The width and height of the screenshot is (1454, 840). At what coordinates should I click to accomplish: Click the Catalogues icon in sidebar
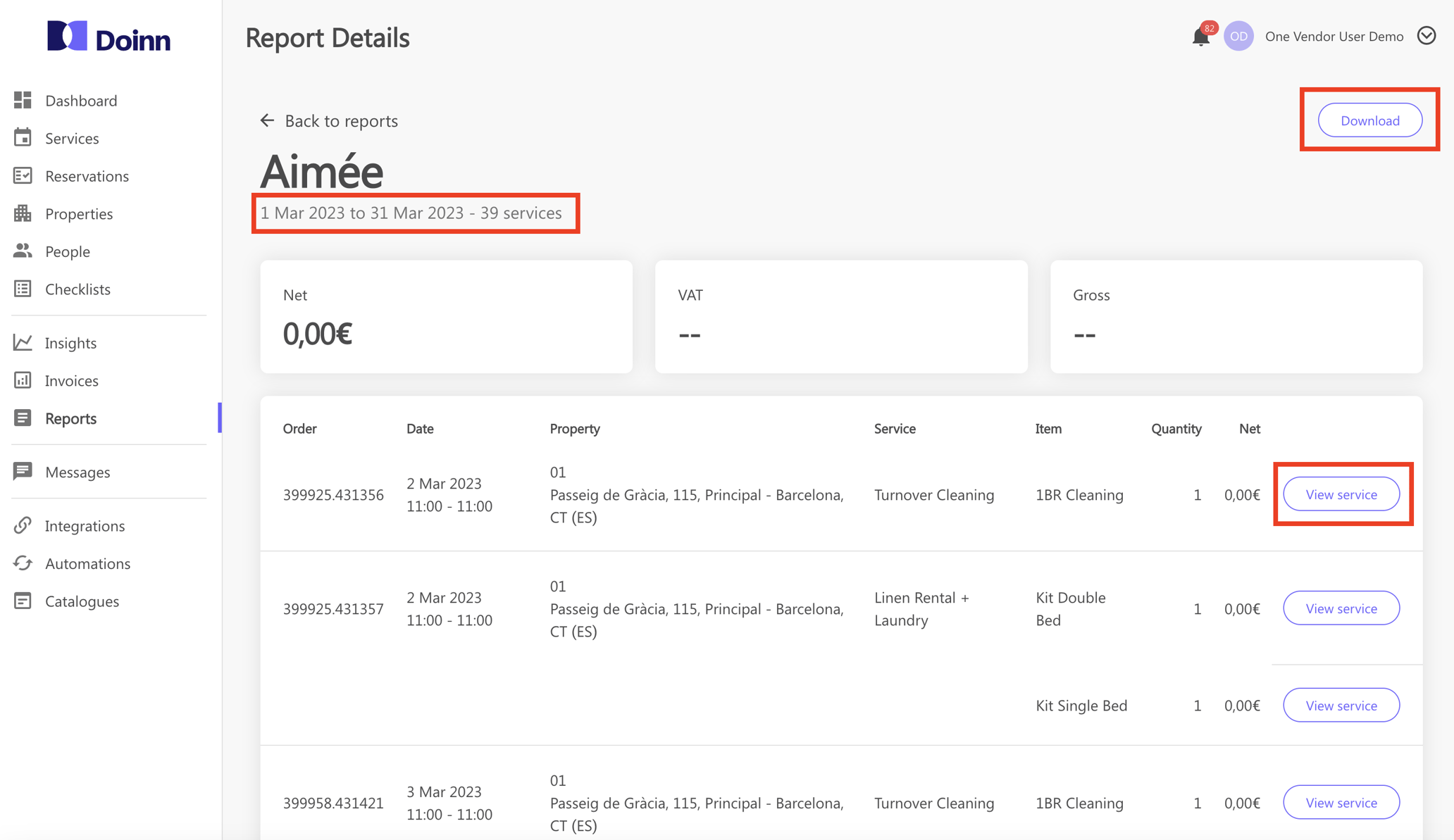point(23,601)
